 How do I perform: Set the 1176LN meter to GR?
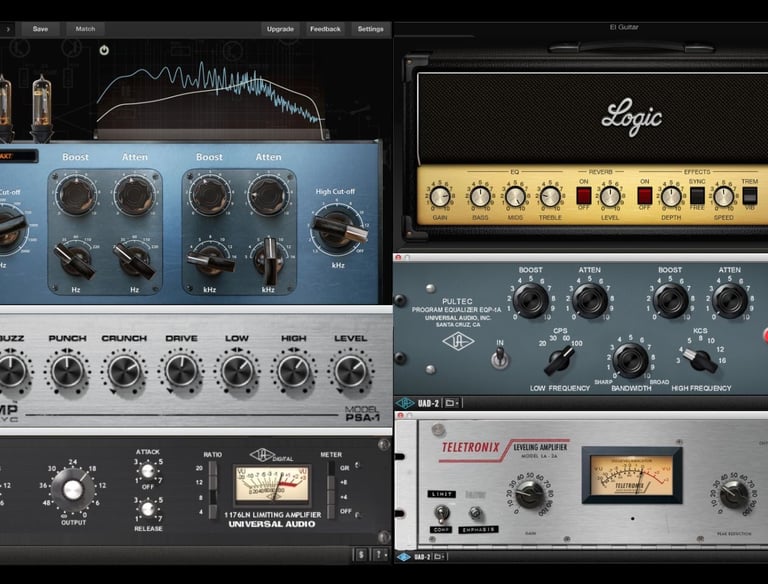coord(332,468)
